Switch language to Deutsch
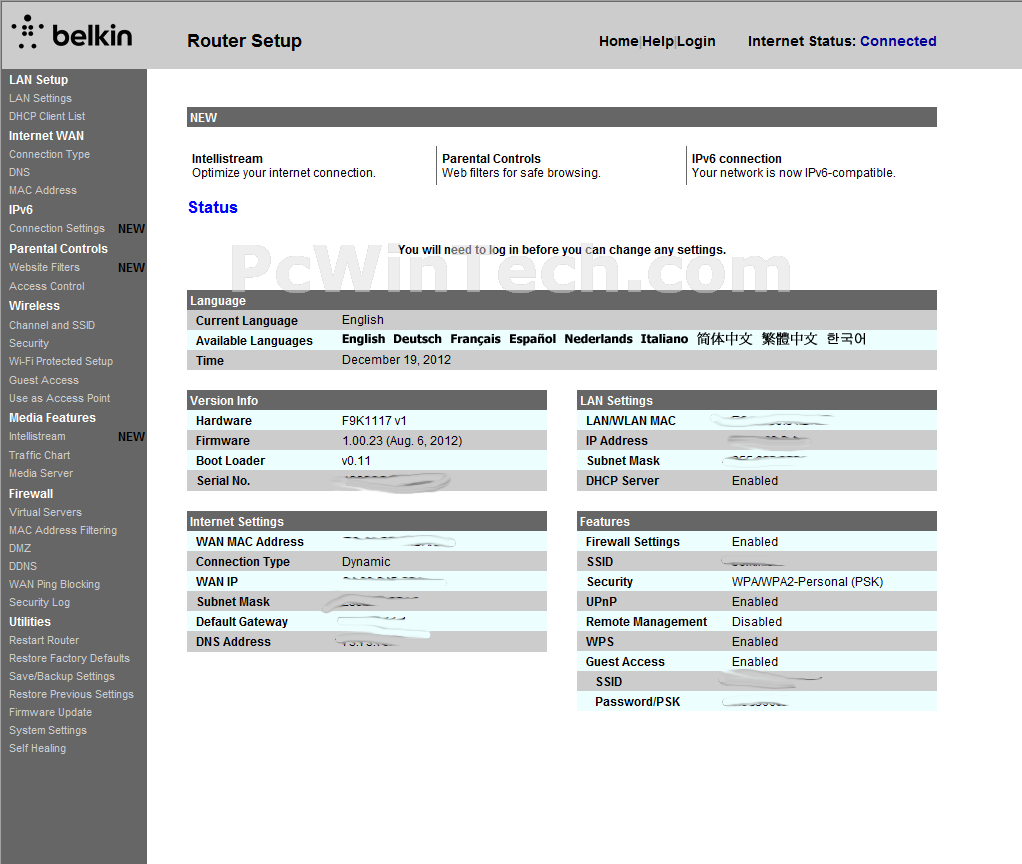 pos(417,339)
